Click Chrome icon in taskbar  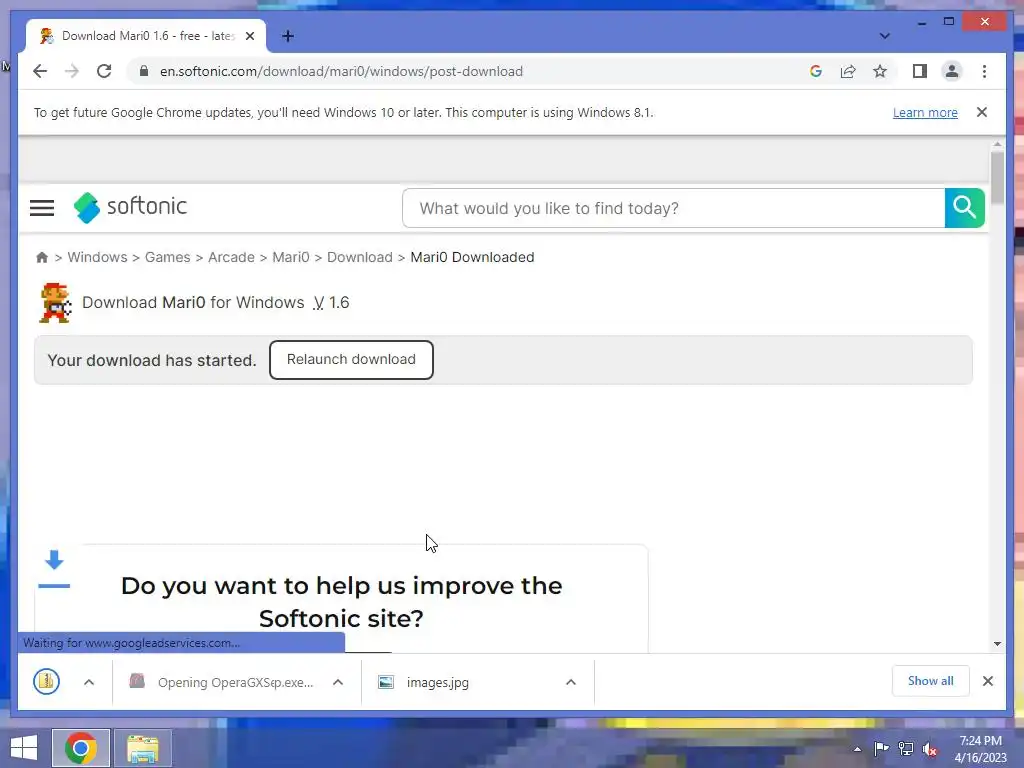point(81,748)
